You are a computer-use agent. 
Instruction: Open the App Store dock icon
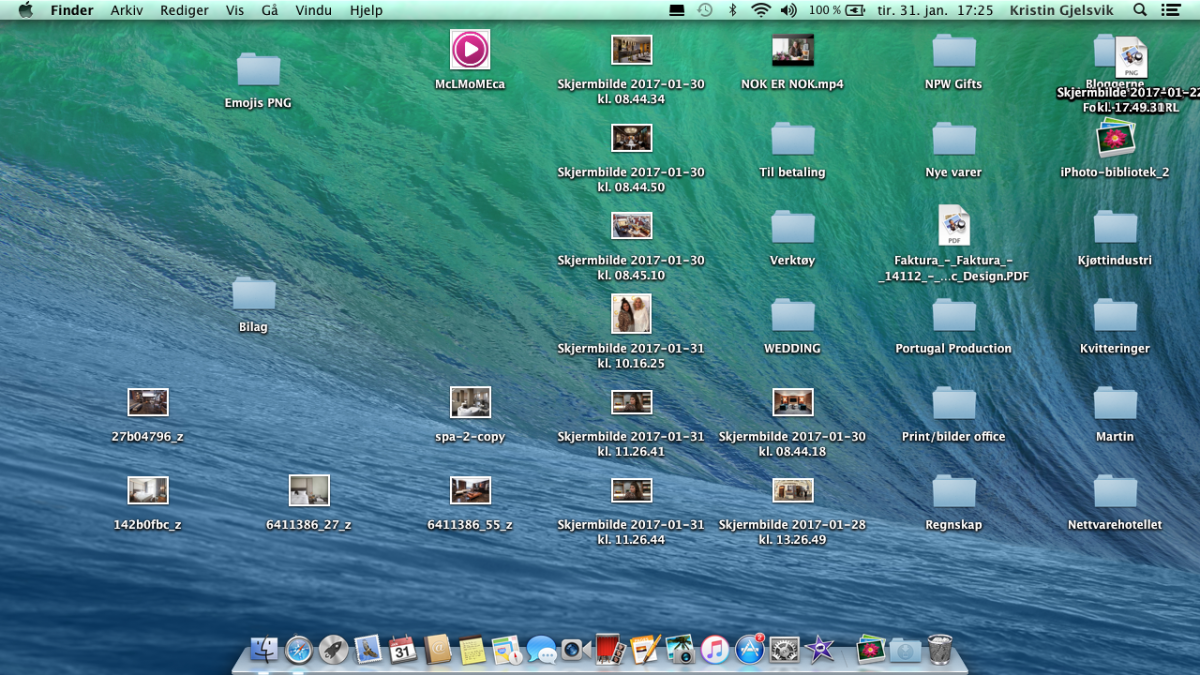pos(749,650)
